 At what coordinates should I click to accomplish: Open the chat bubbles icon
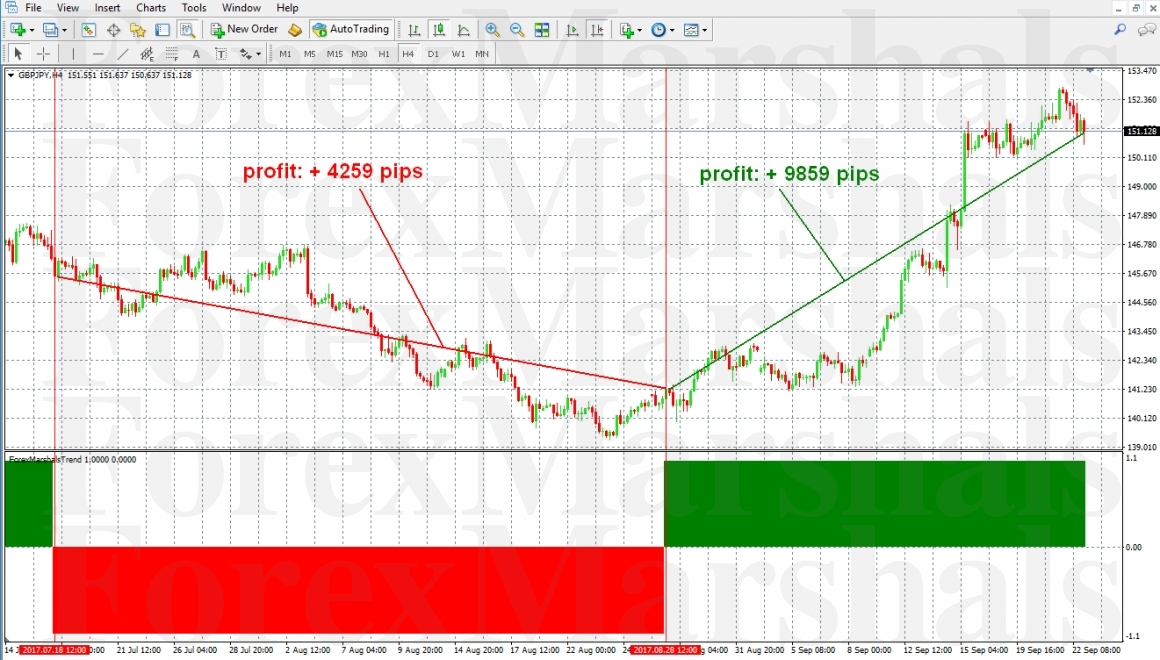1147,30
